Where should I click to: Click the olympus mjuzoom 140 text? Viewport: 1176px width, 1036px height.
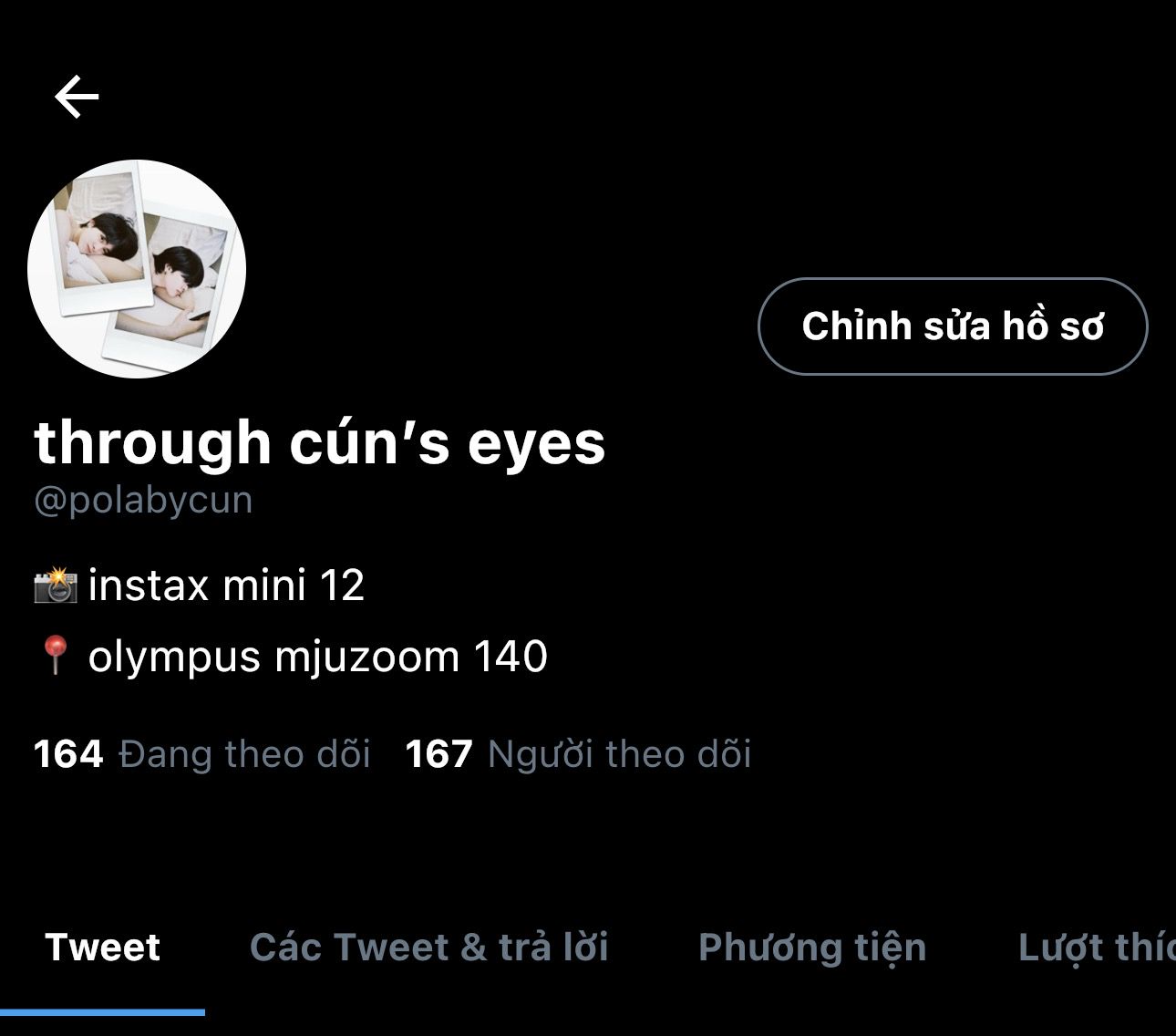tap(317, 657)
